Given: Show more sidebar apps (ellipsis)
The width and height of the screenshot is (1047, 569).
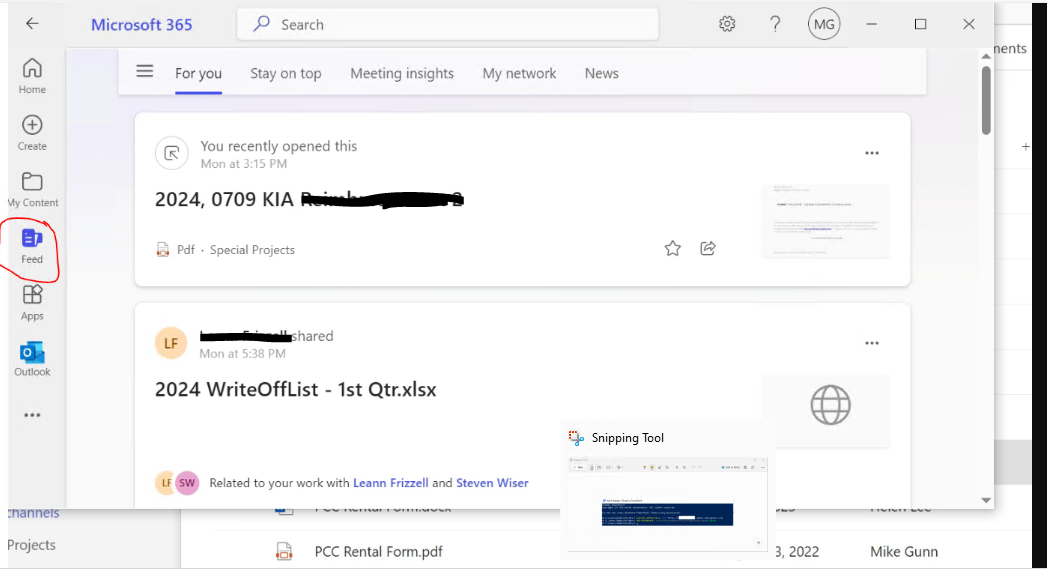Looking at the screenshot, I should [32, 415].
